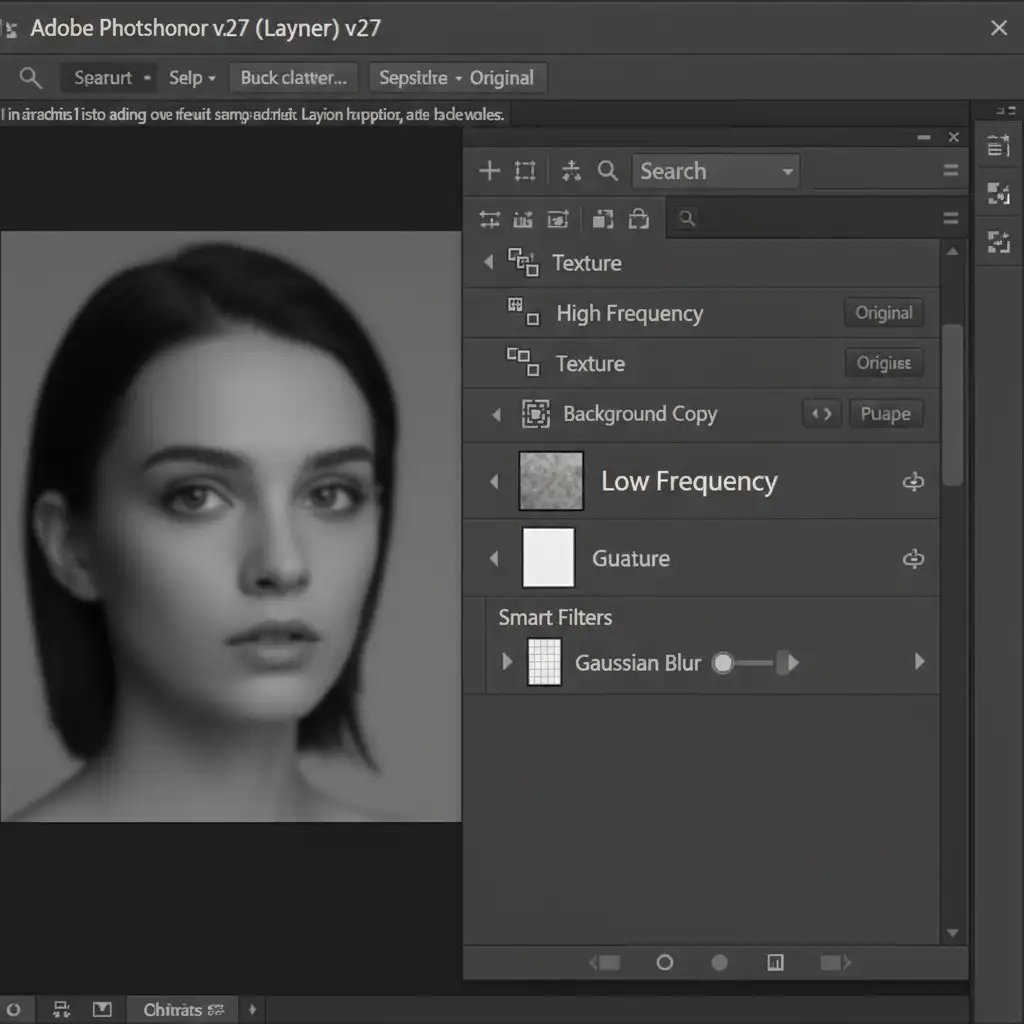Open the Search dropdown in panel
This screenshot has height=1024, width=1024.
click(x=715, y=172)
